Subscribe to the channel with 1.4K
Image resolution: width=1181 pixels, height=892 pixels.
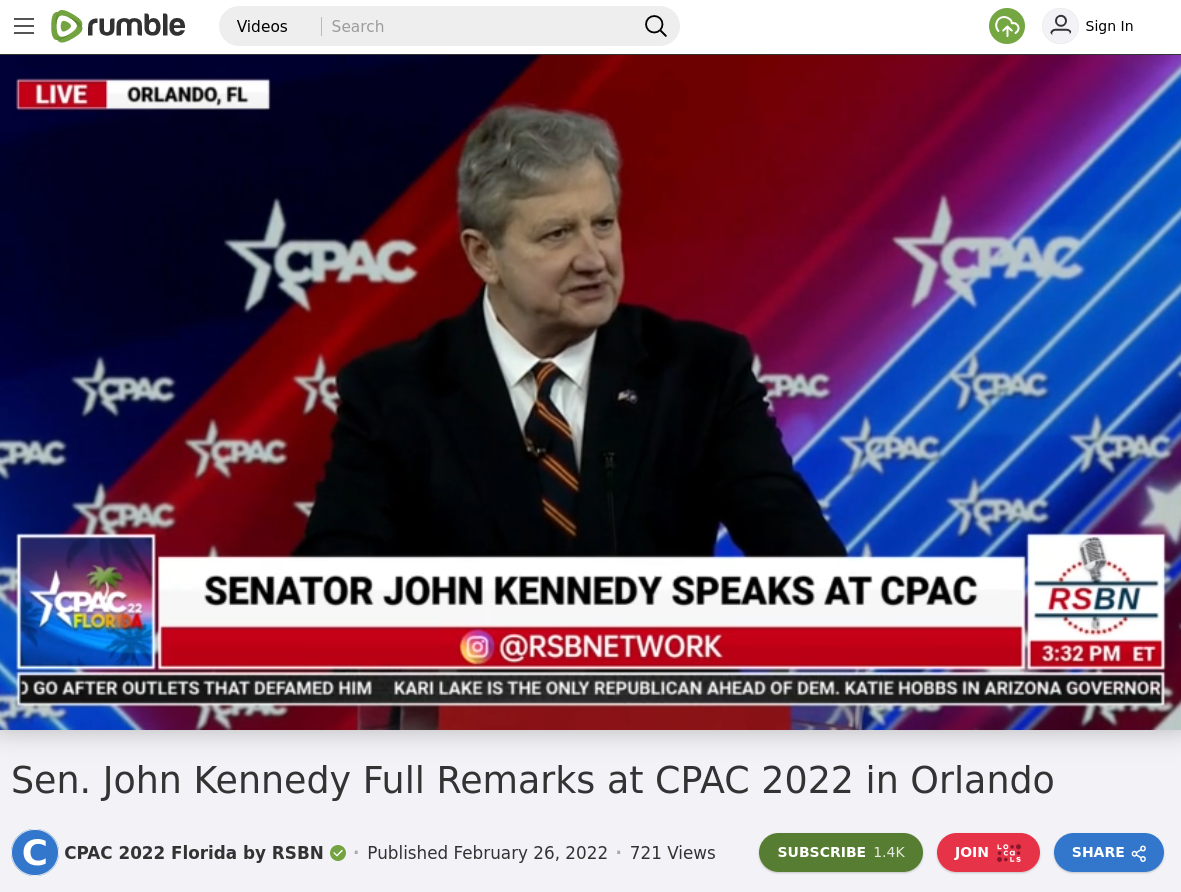841,853
